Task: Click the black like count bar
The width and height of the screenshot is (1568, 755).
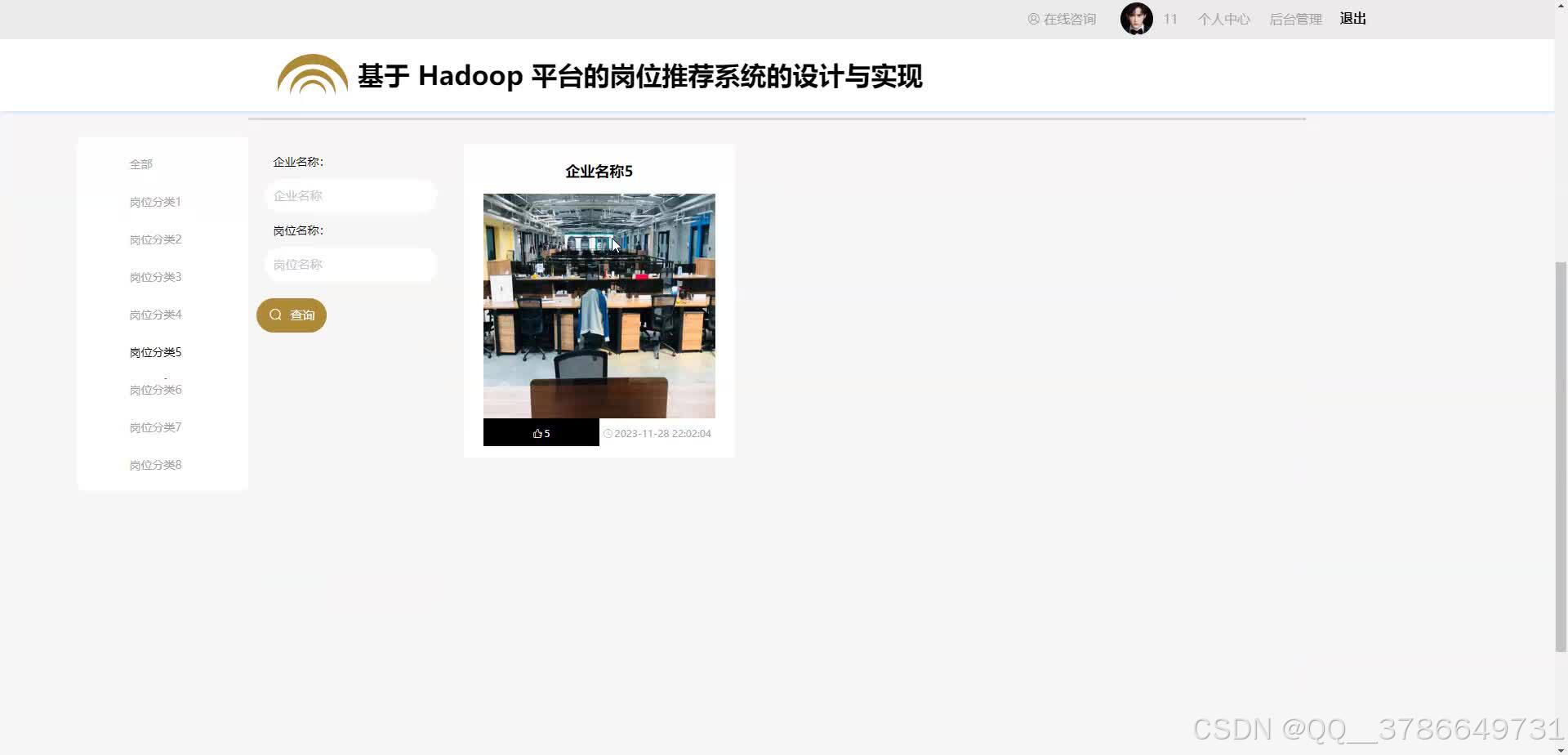Action: (541, 432)
